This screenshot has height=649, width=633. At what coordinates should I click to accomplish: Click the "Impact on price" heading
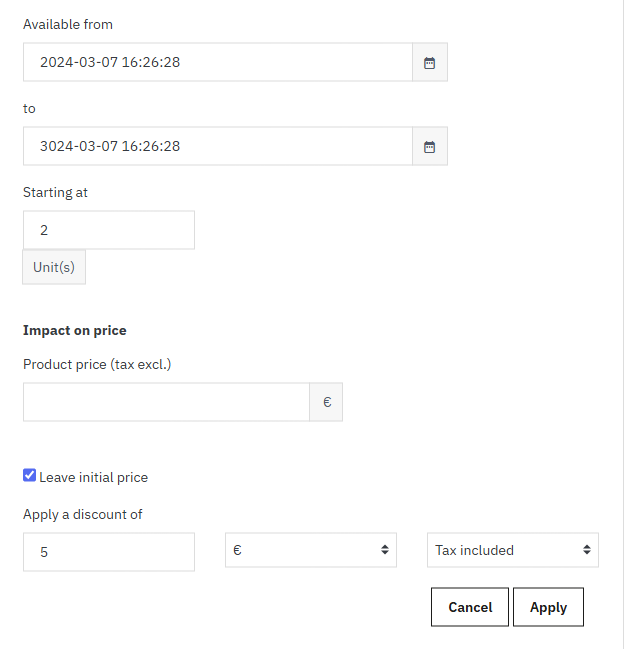point(75,330)
